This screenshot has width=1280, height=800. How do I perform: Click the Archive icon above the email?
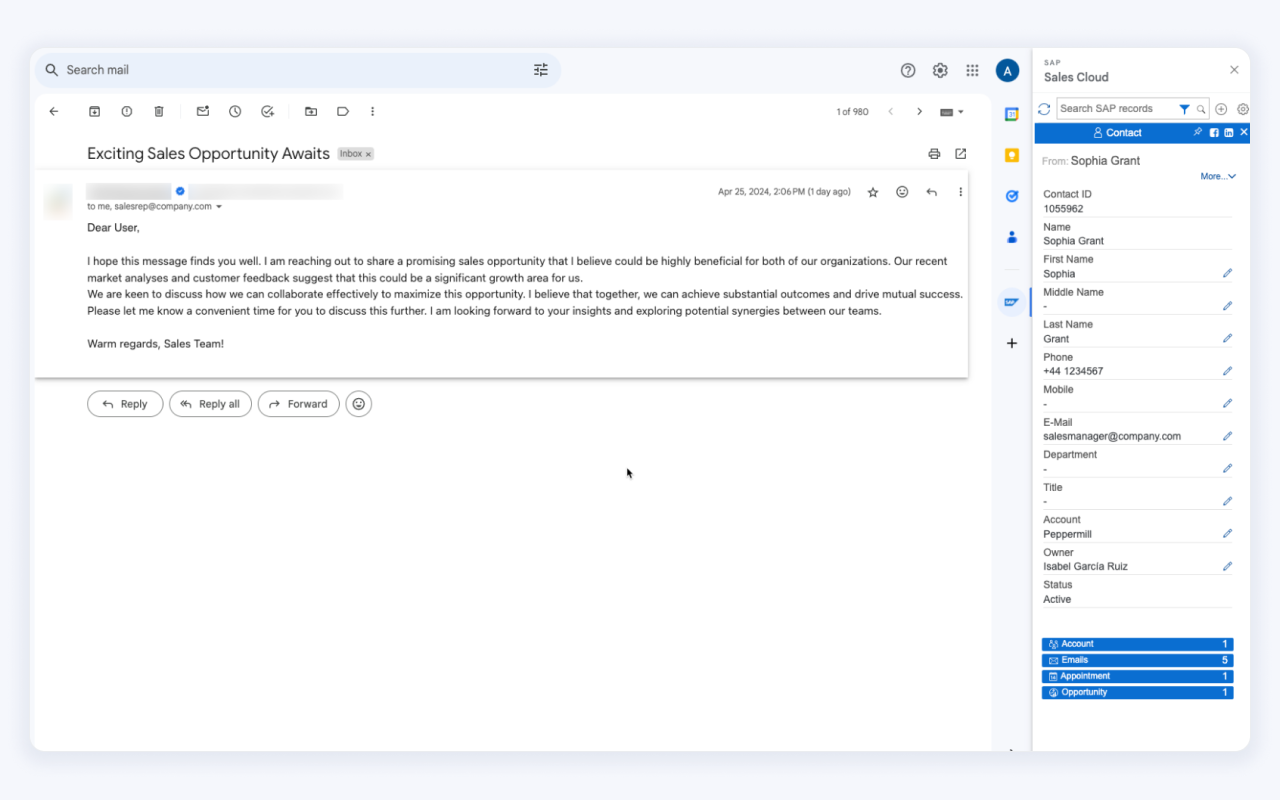pyautogui.click(x=94, y=111)
